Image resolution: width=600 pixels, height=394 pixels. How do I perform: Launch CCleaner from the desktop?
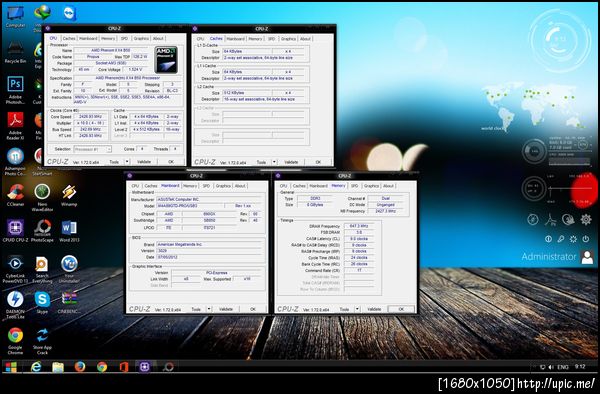pos(15,195)
